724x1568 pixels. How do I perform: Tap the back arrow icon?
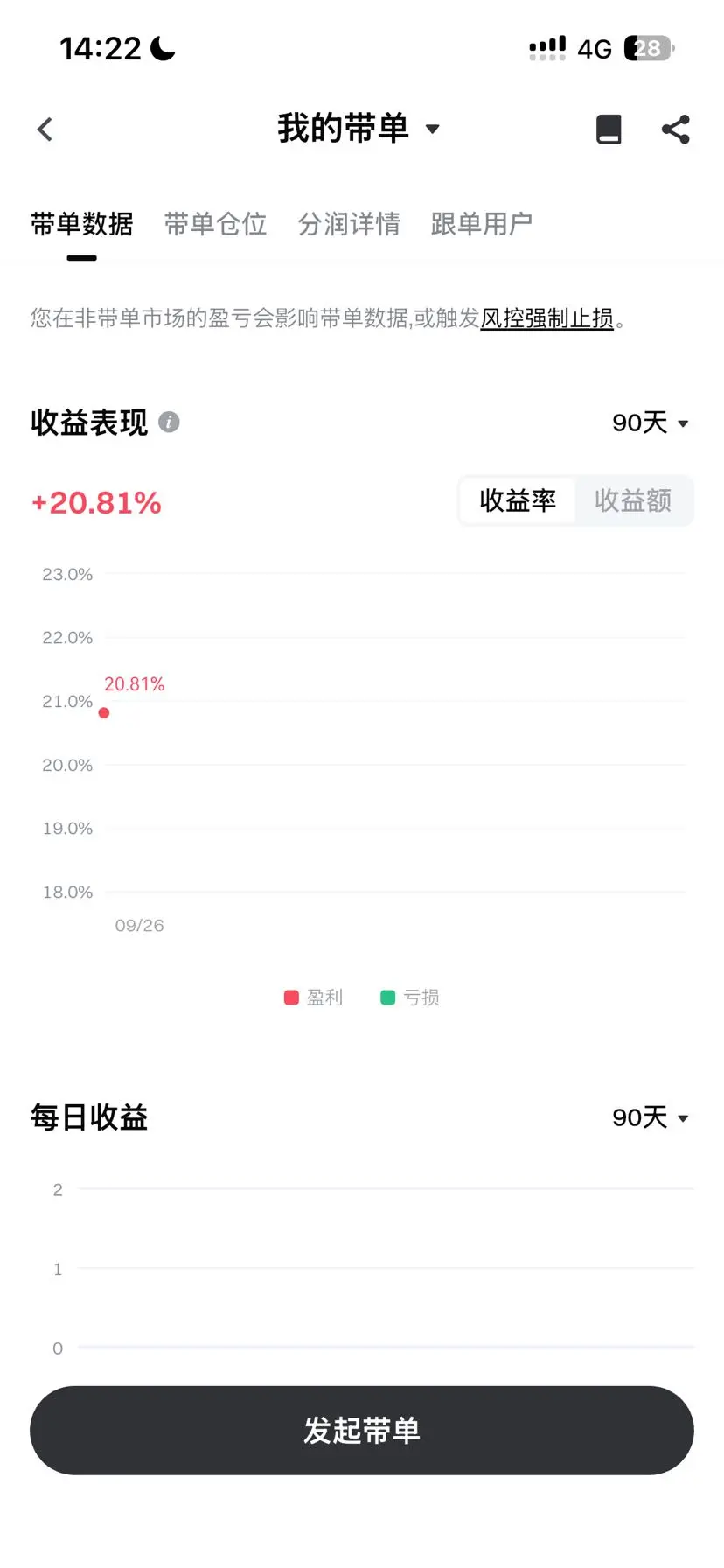point(45,129)
